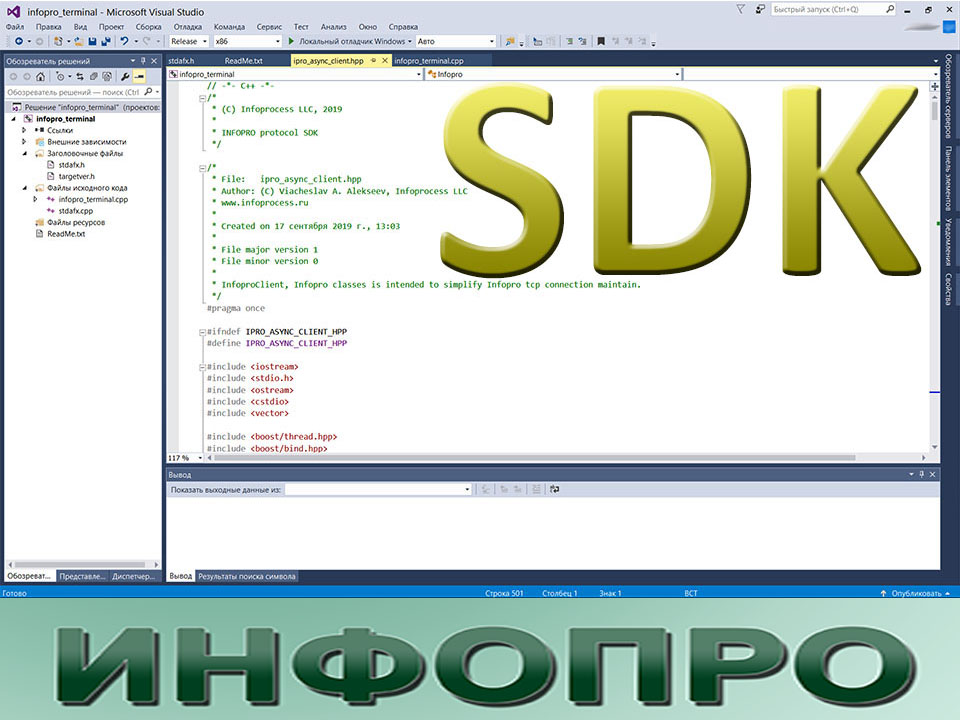Collapse the infopro_terminal project node
Viewport: 960px width, 720px height.
(x=13, y=119)
